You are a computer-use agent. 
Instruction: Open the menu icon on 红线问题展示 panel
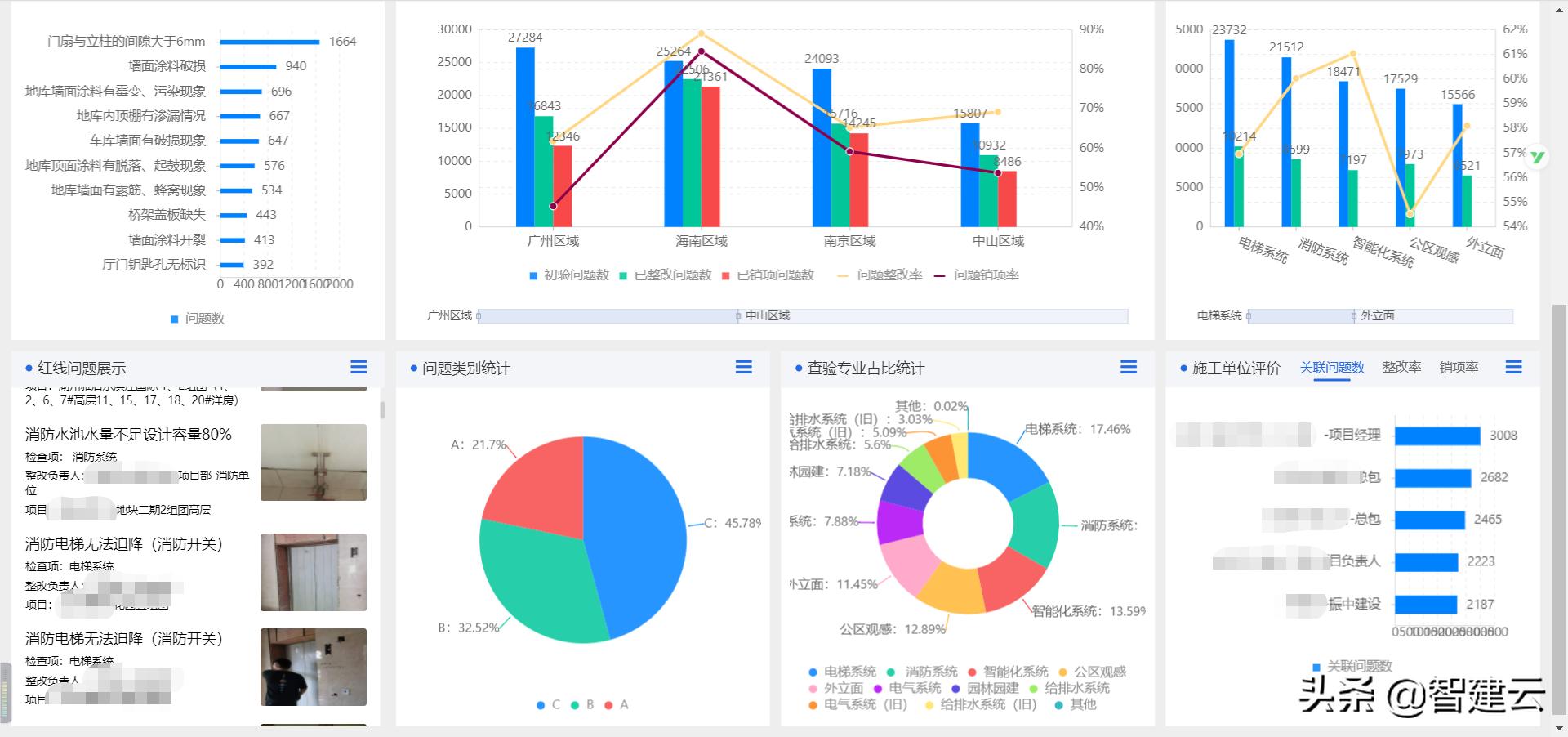coord(359,368)
